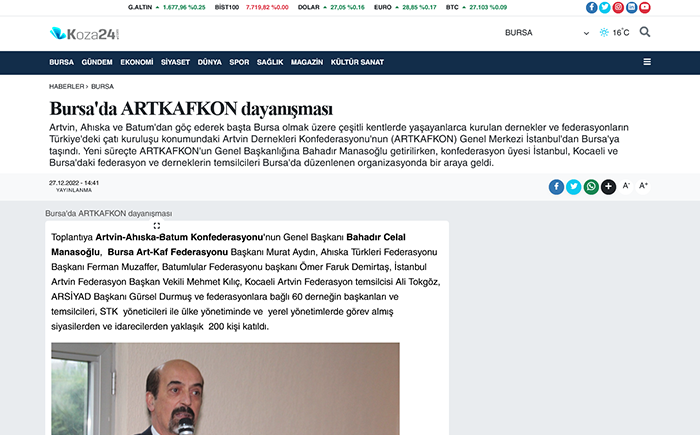
Task: Open the BURSA menu item
Action: (x=61, y=62)
